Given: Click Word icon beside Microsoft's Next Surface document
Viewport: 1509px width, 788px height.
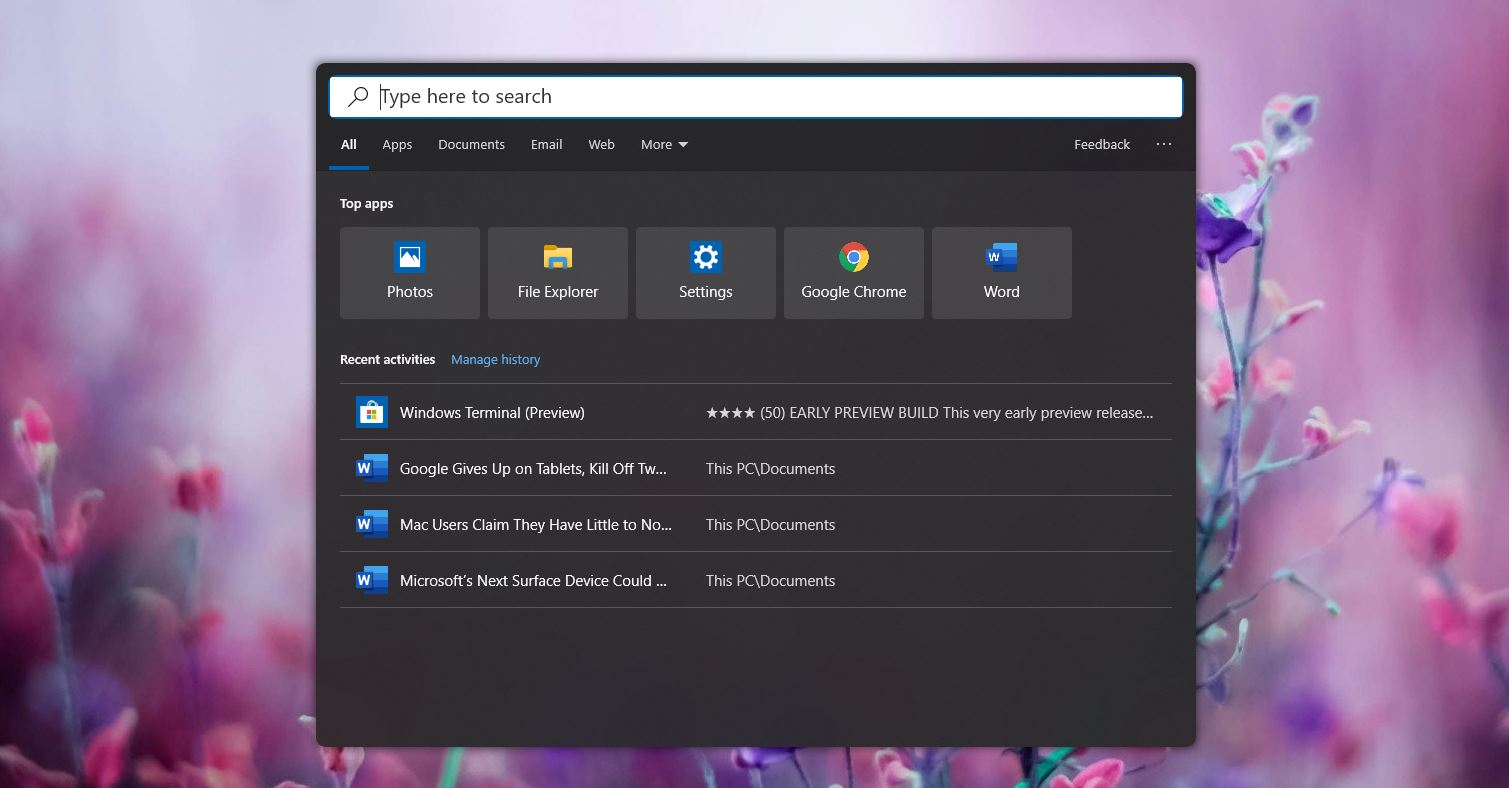Looking at the screenshot, I should (x=372, y=580).
